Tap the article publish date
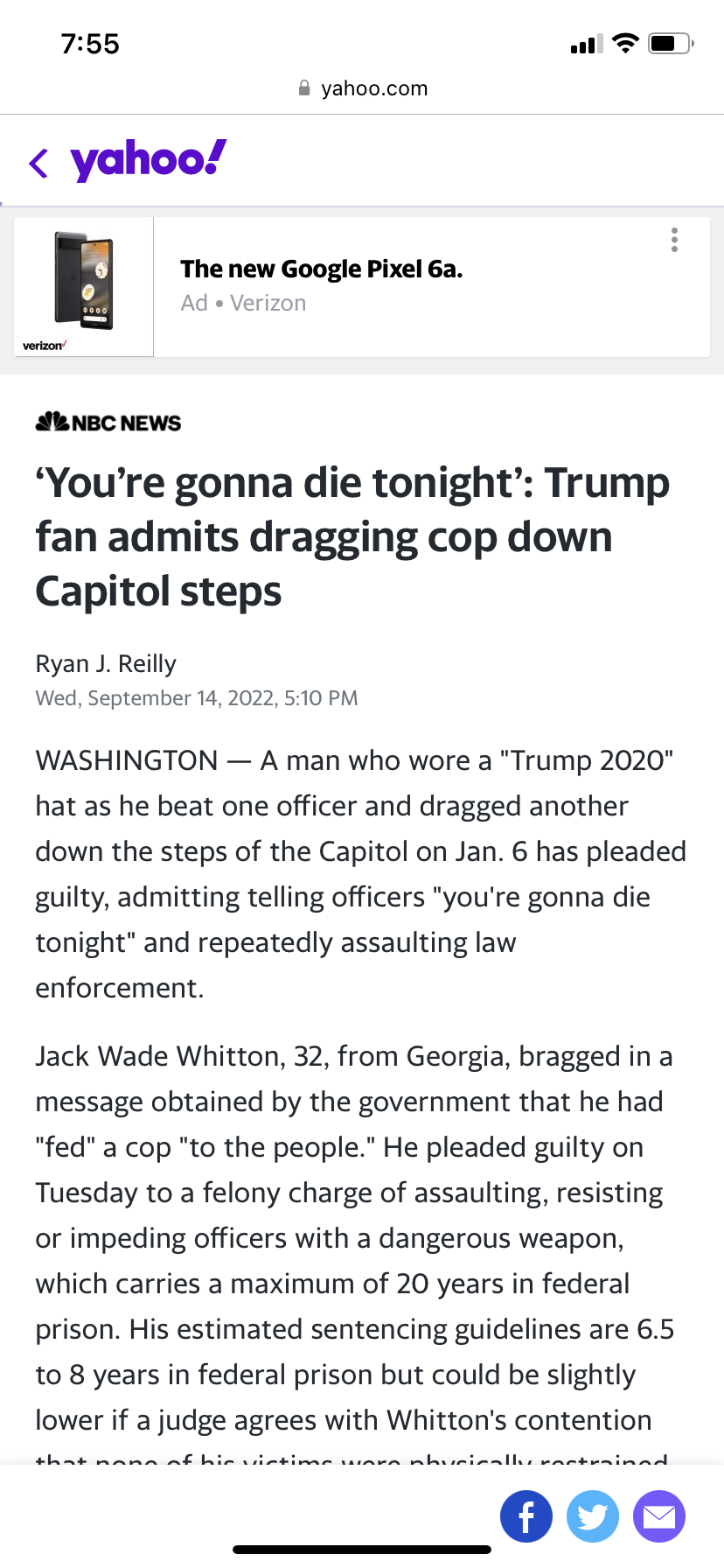 pos(197,698)
